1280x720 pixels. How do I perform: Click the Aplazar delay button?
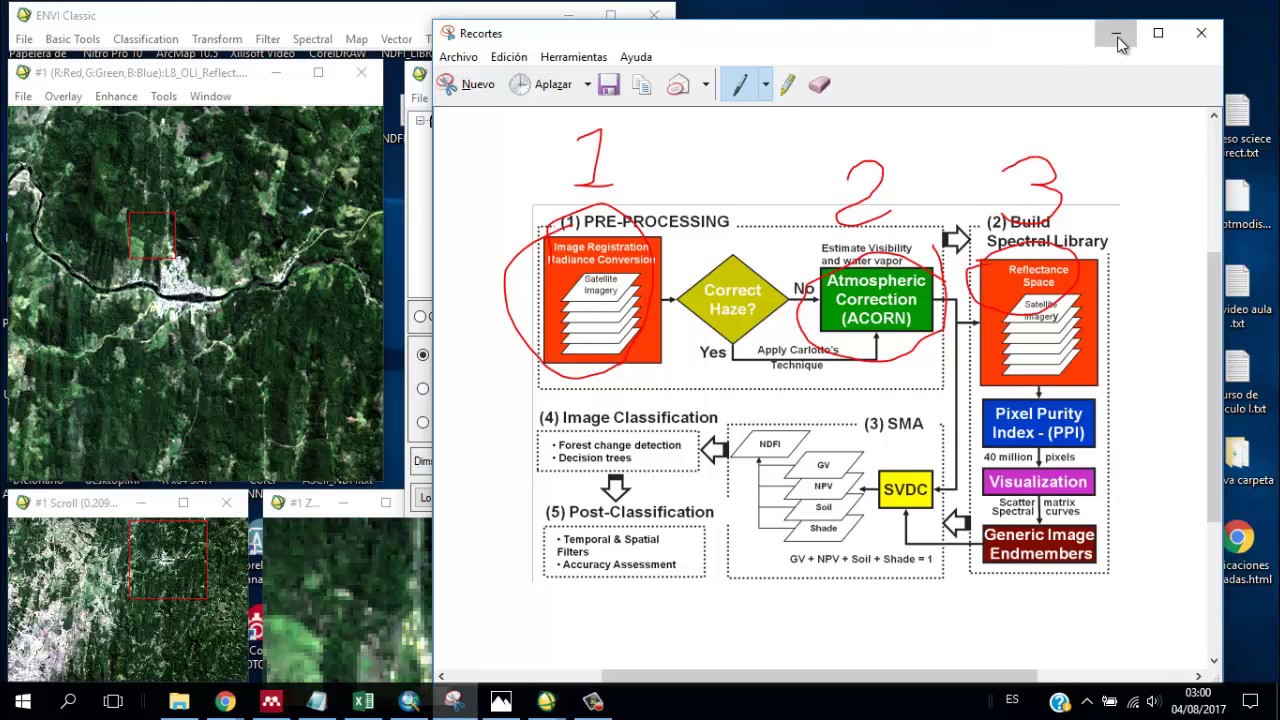[541, 85]
